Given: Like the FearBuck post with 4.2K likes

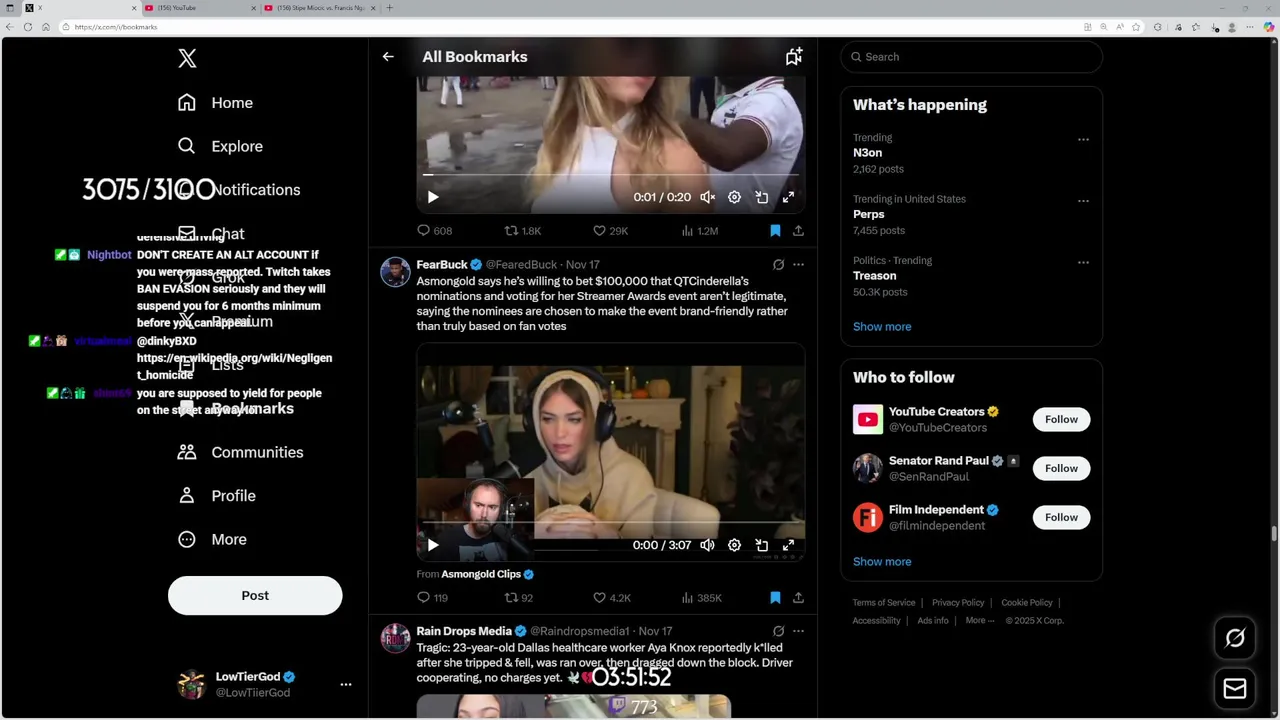Looking at the screenshot, I should point(611,598).
